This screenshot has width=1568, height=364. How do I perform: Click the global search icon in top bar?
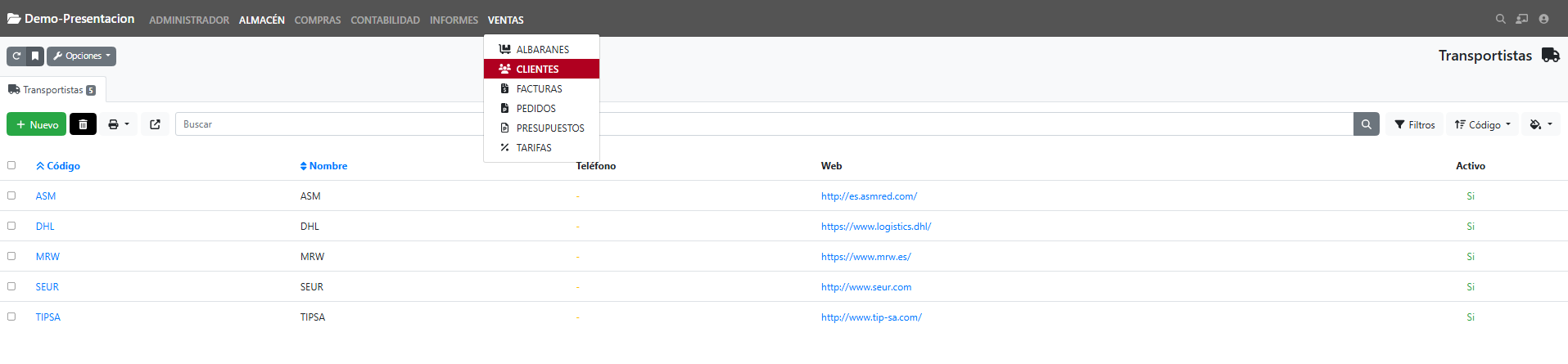(1500, 19)
